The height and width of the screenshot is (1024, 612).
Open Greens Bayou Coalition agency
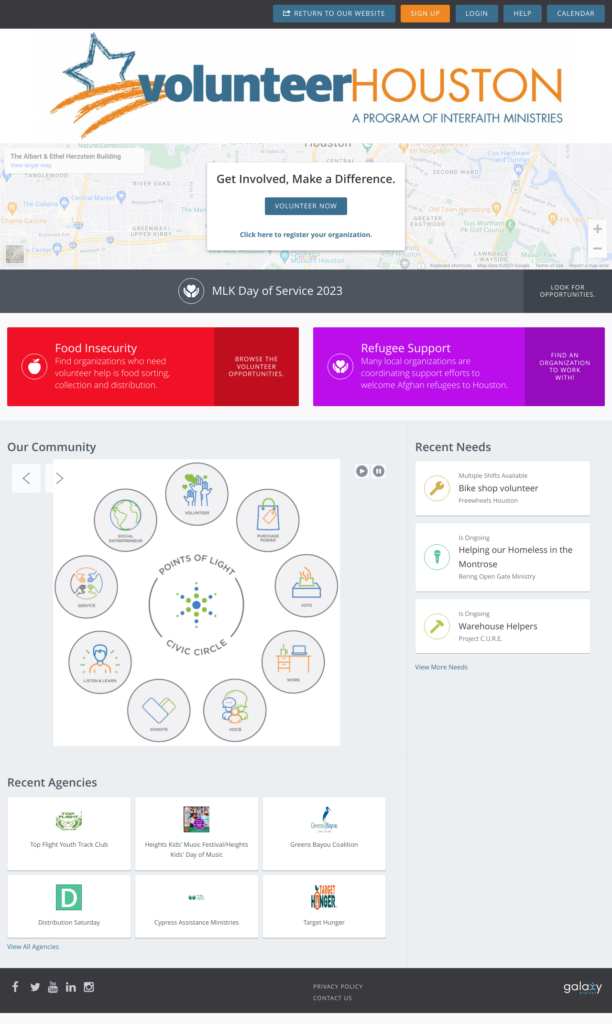[x=324, y=833]
